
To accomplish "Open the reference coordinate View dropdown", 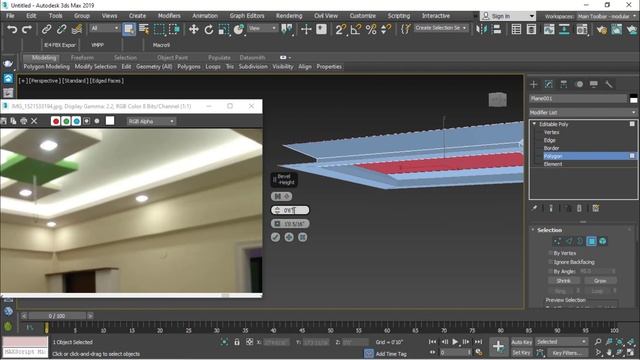I will click(263, 28).
